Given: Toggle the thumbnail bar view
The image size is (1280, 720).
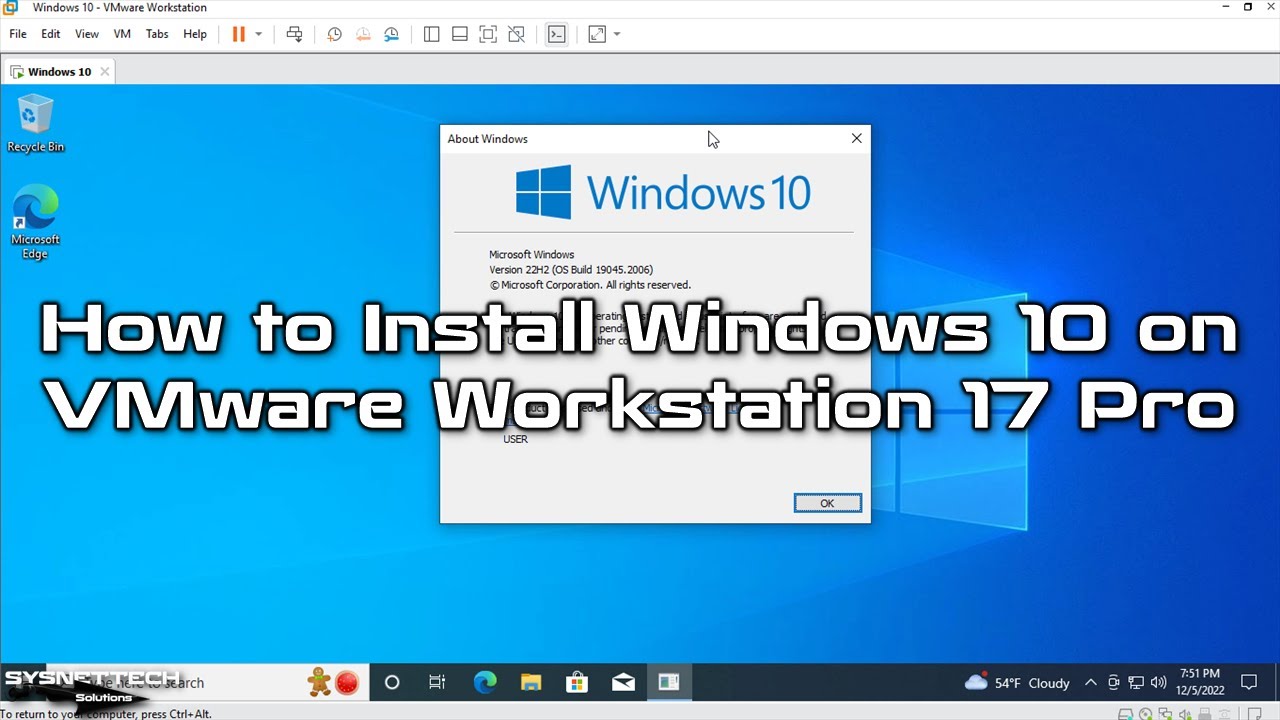Looking at the screenshot, I should [x=460, y=34].
